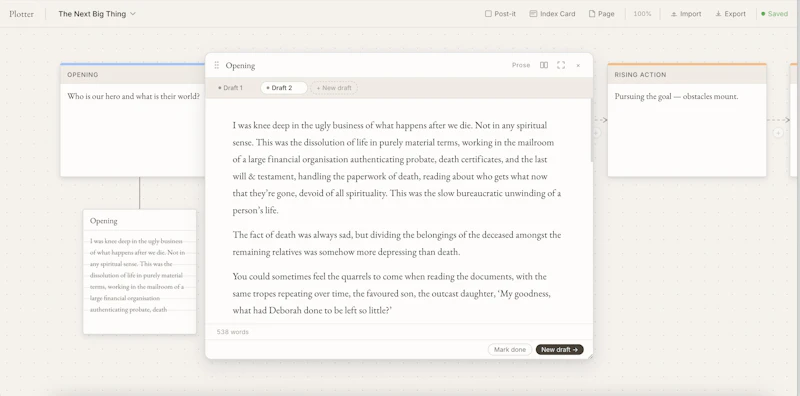
Task: Open the Opening Post-it note on canvas
Action: 140,272
